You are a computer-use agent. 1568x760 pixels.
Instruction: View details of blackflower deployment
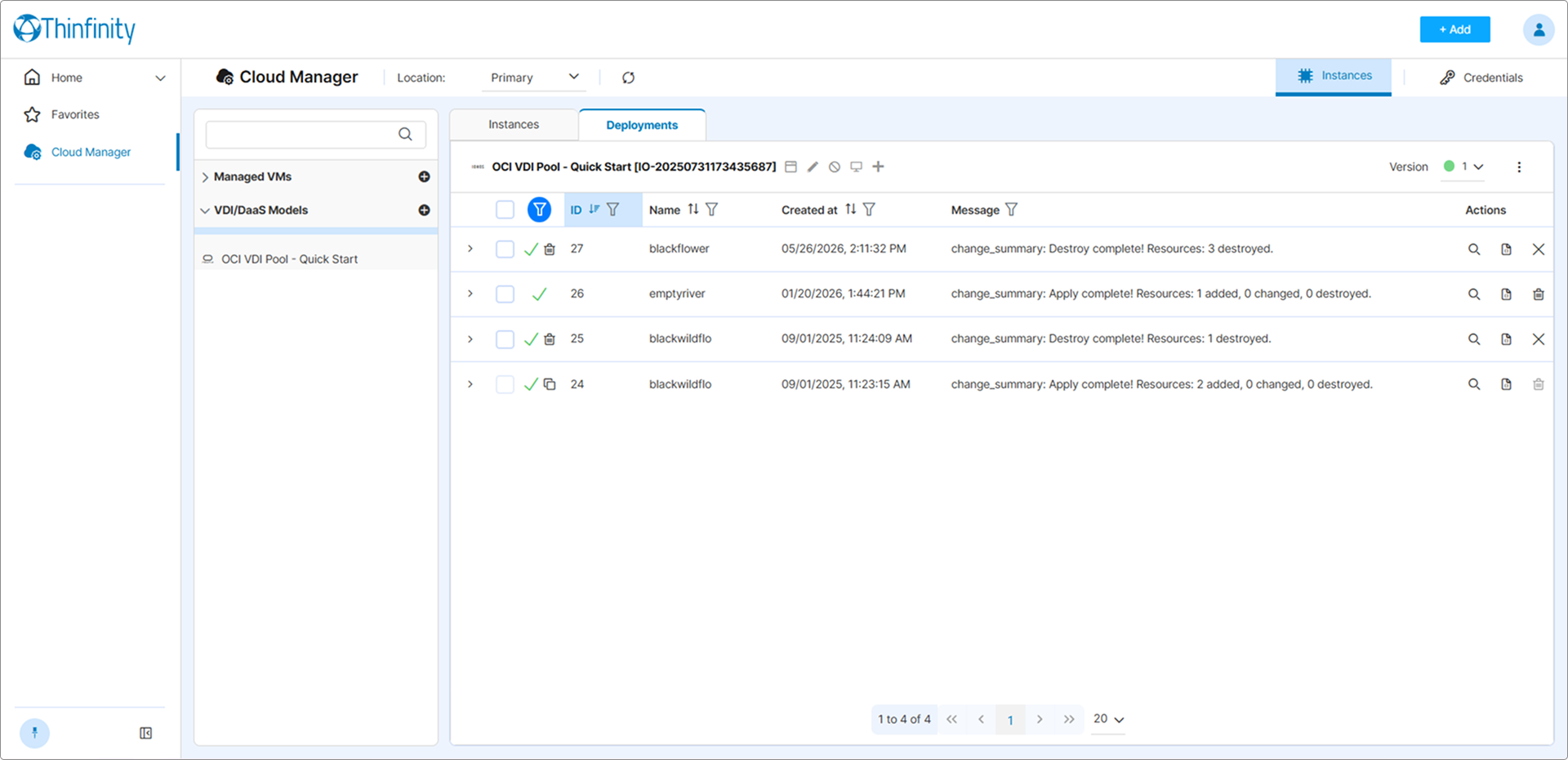(1474, 249)
